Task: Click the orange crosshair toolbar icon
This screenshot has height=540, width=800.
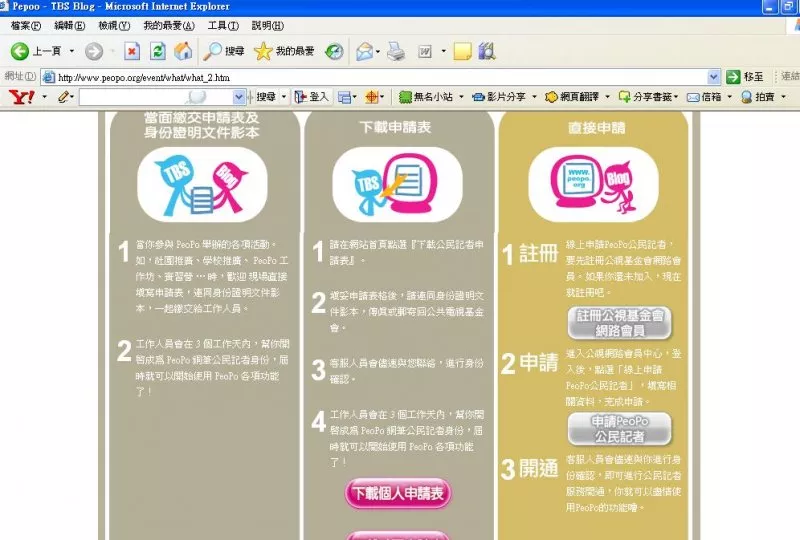Action: tap(371, 96)
